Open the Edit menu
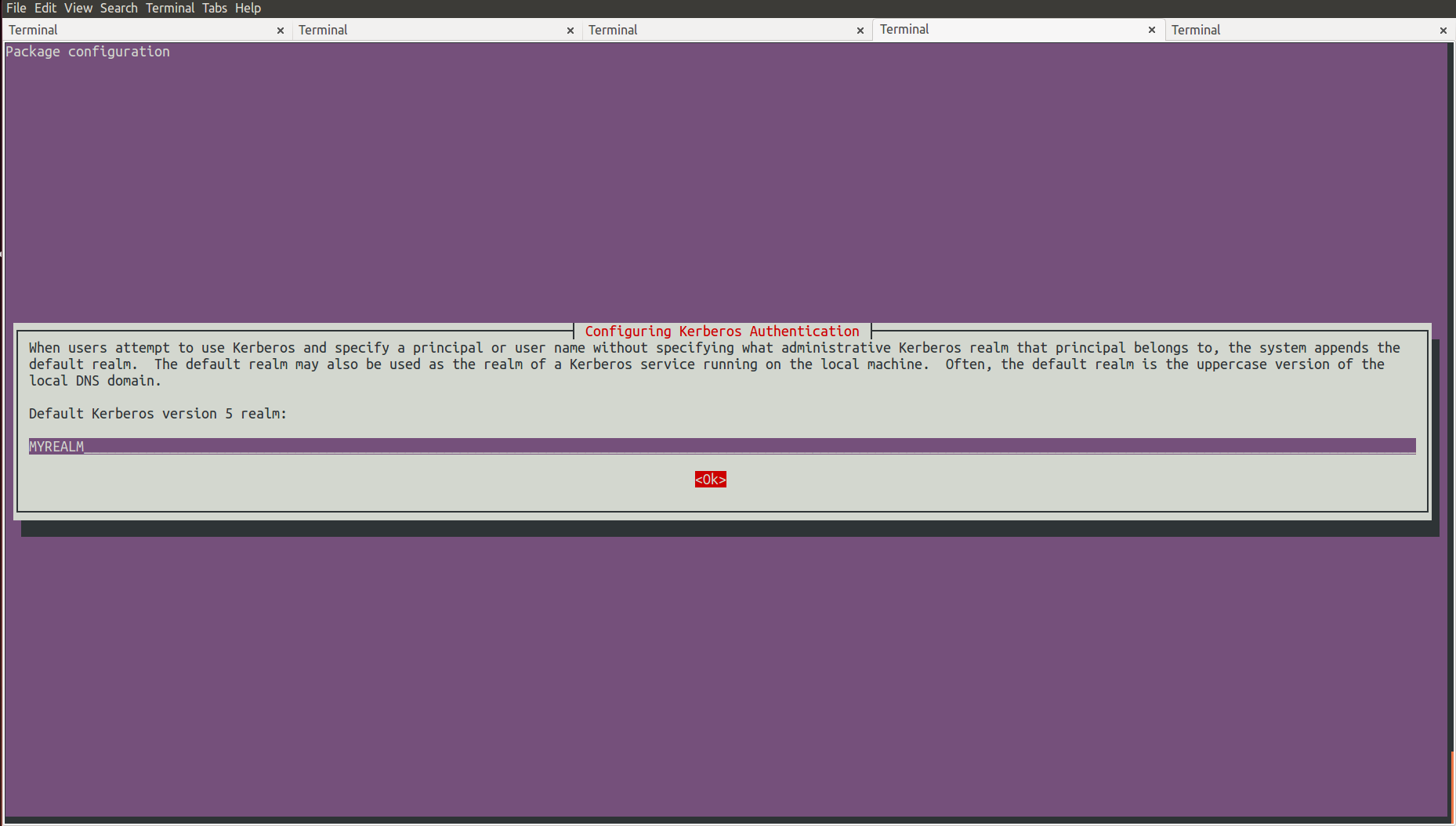 tap(45, 8)
